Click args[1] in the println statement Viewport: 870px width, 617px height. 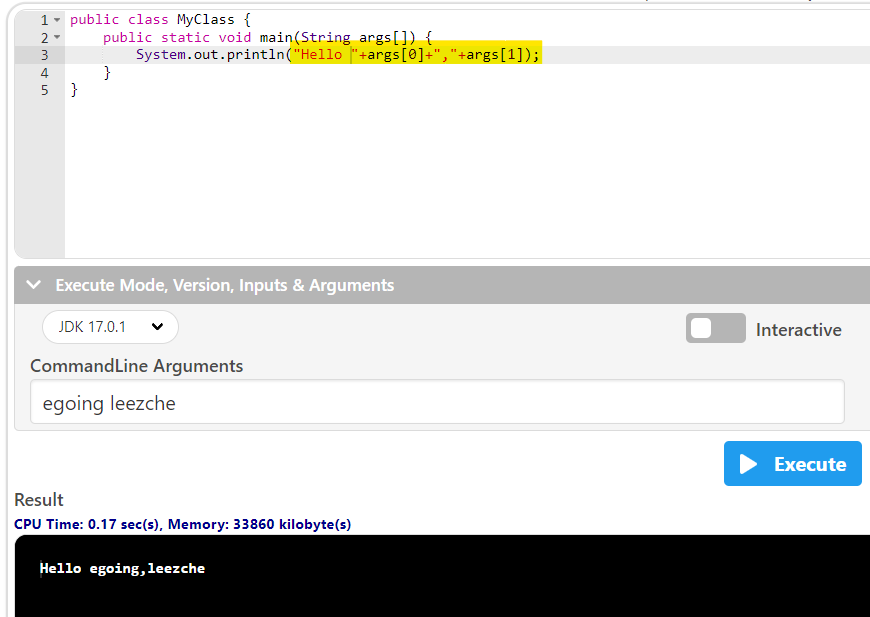click(494, 54)
